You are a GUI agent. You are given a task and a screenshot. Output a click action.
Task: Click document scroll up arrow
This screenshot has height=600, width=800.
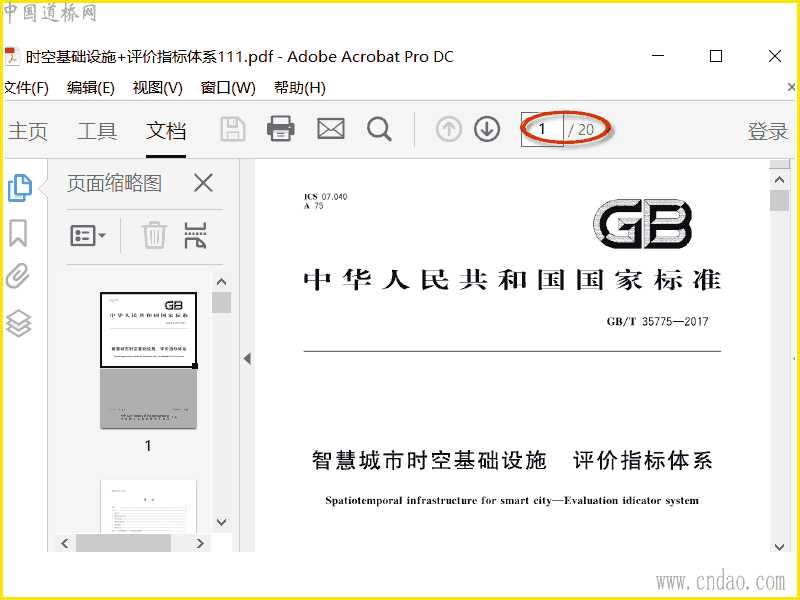[x=779, y=180]
